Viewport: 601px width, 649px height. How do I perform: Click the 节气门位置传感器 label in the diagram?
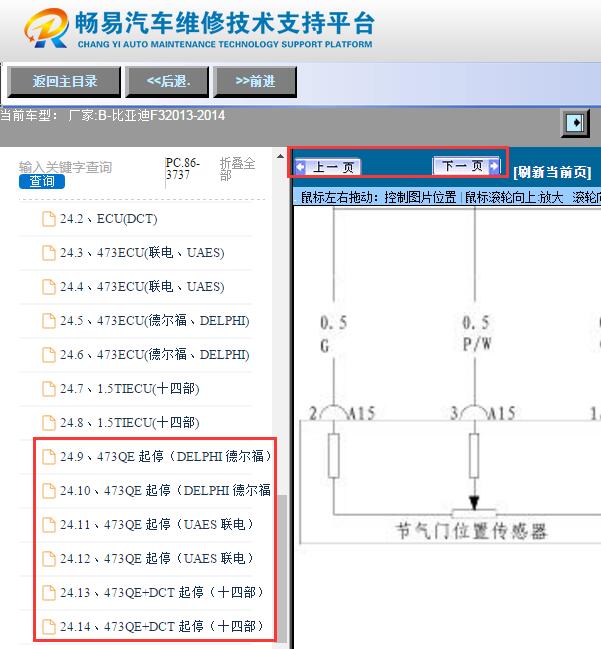tap(471, 531)
